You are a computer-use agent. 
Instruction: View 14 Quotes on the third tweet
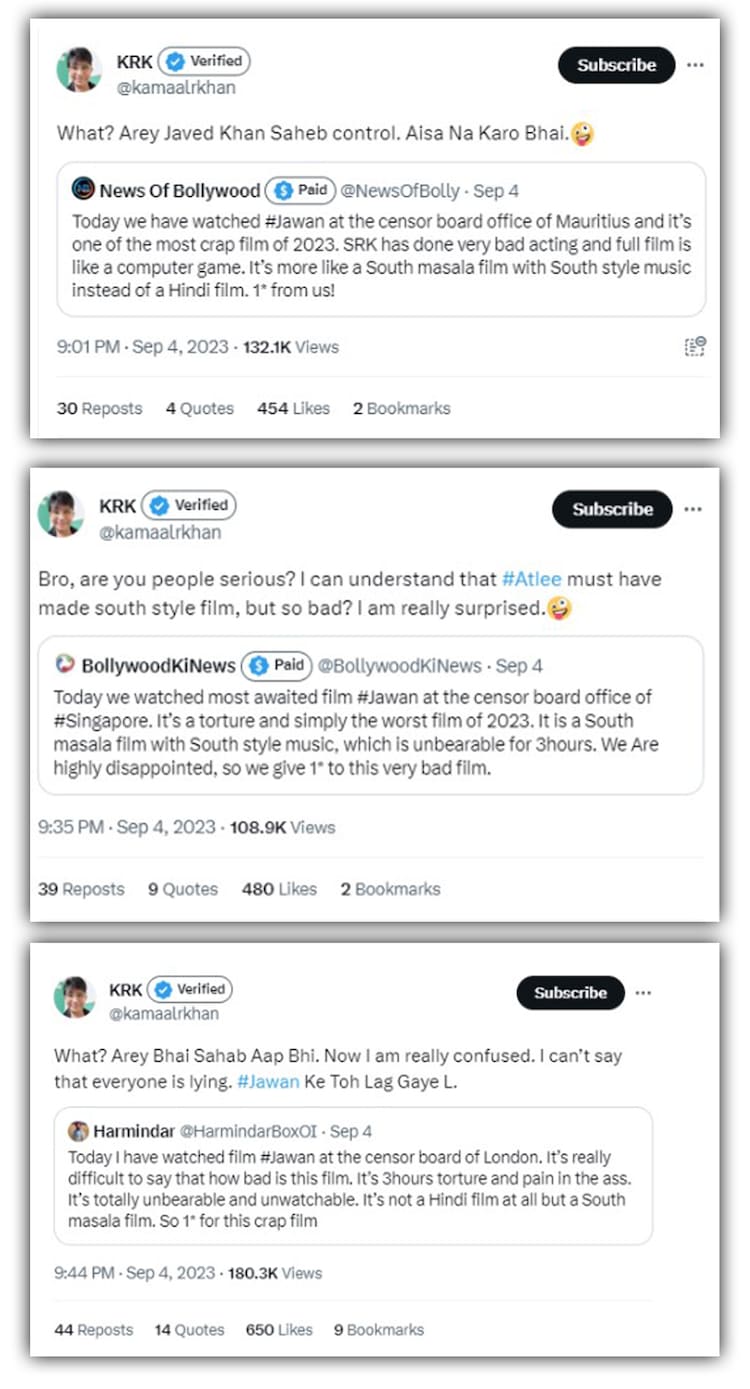click(189, 1330)
